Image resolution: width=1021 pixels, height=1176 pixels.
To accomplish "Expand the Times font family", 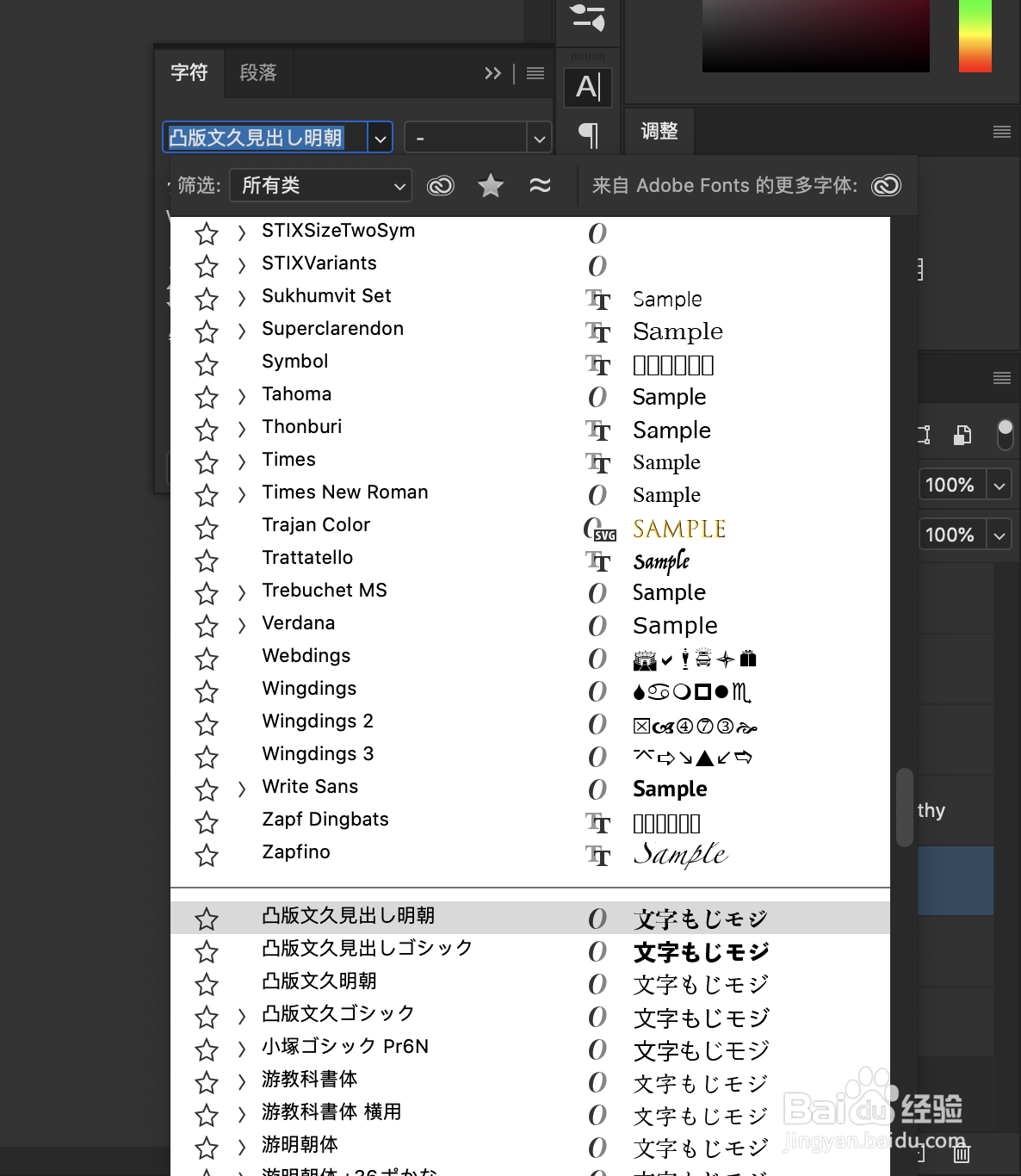I will [242, 461].
